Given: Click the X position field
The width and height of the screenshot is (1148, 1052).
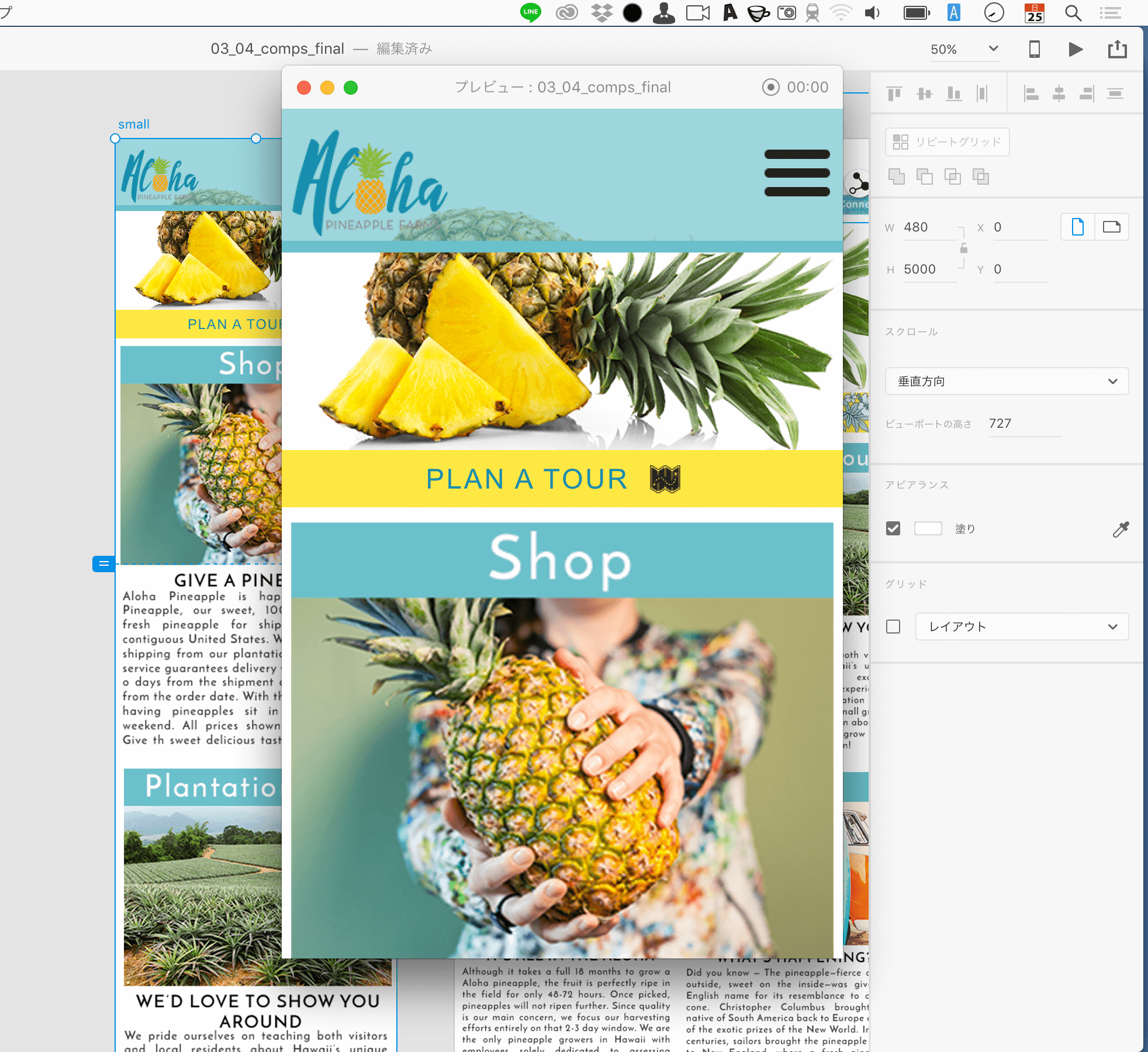Looking at the screenshot, I should pyautogui.click(x=1019, y=227).
